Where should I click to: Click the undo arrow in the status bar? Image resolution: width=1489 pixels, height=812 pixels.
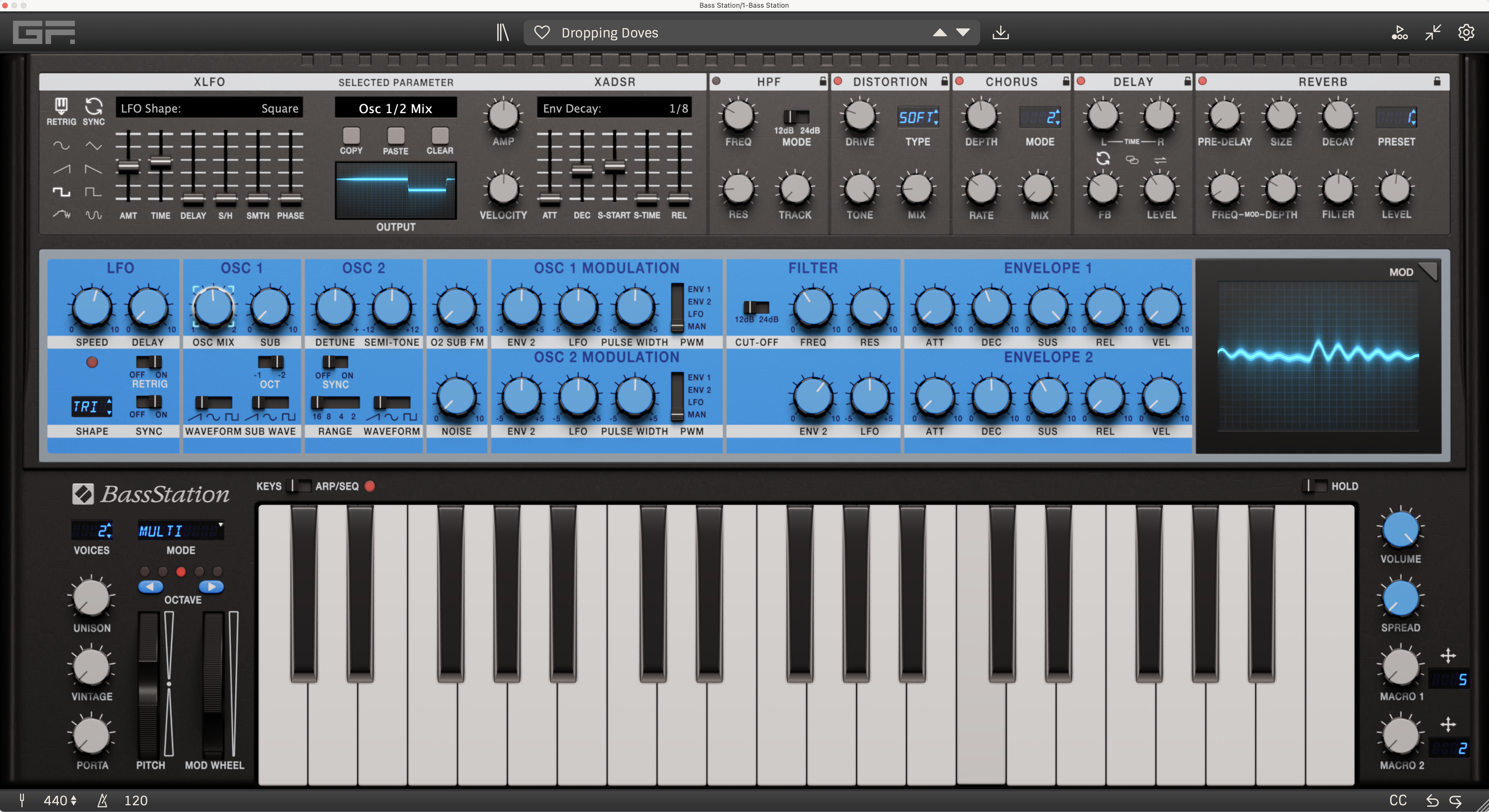pos(1432,801)
